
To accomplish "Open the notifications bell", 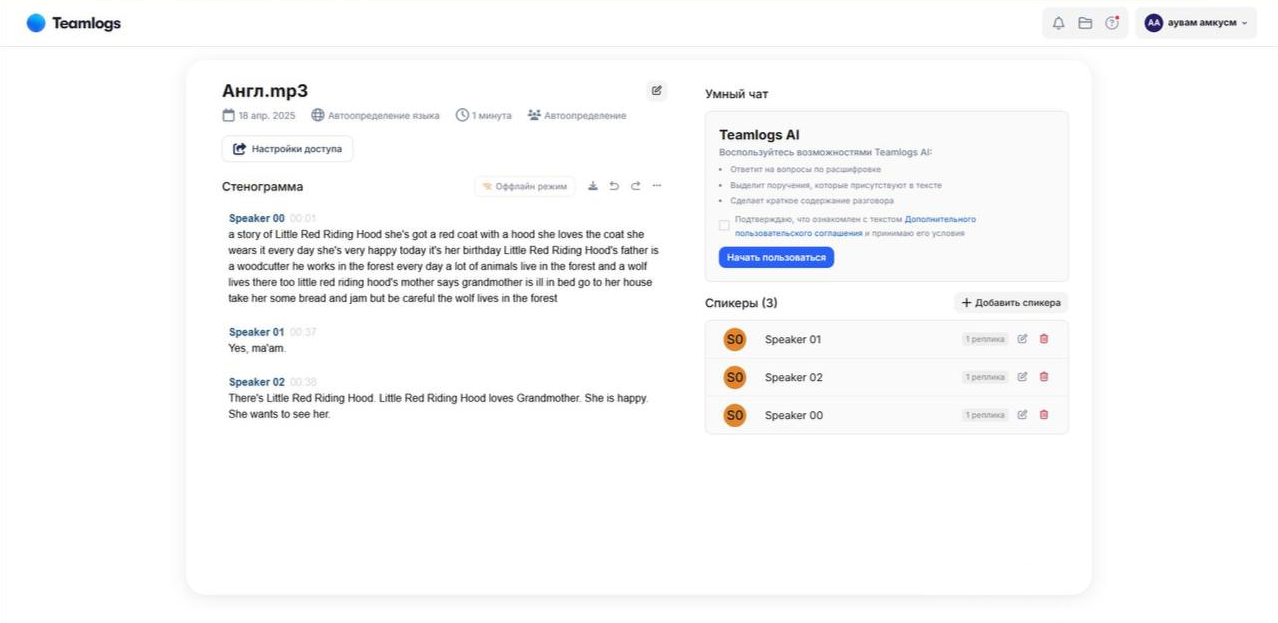I will (1058, 23).
